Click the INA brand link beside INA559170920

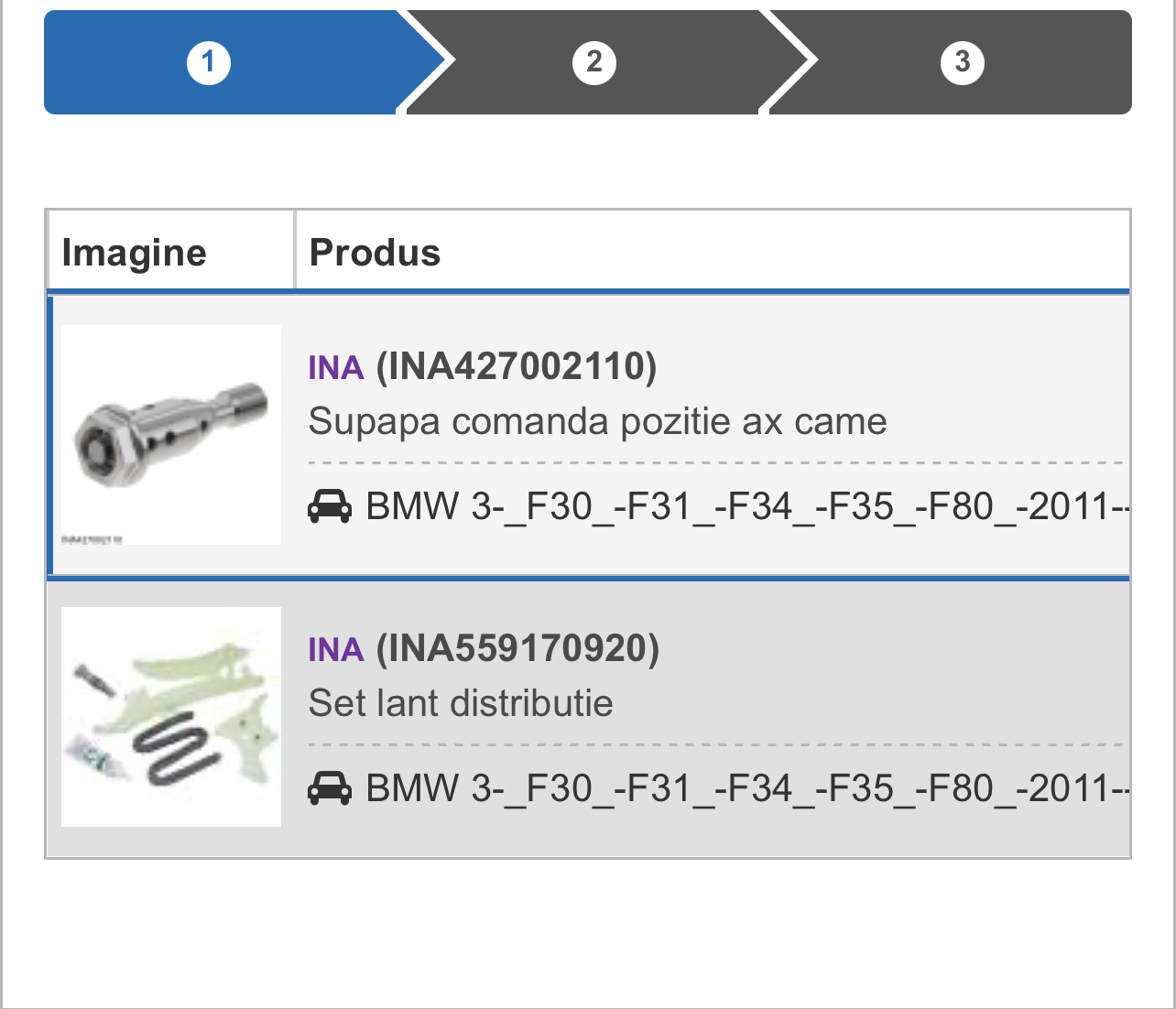(336, 650)
